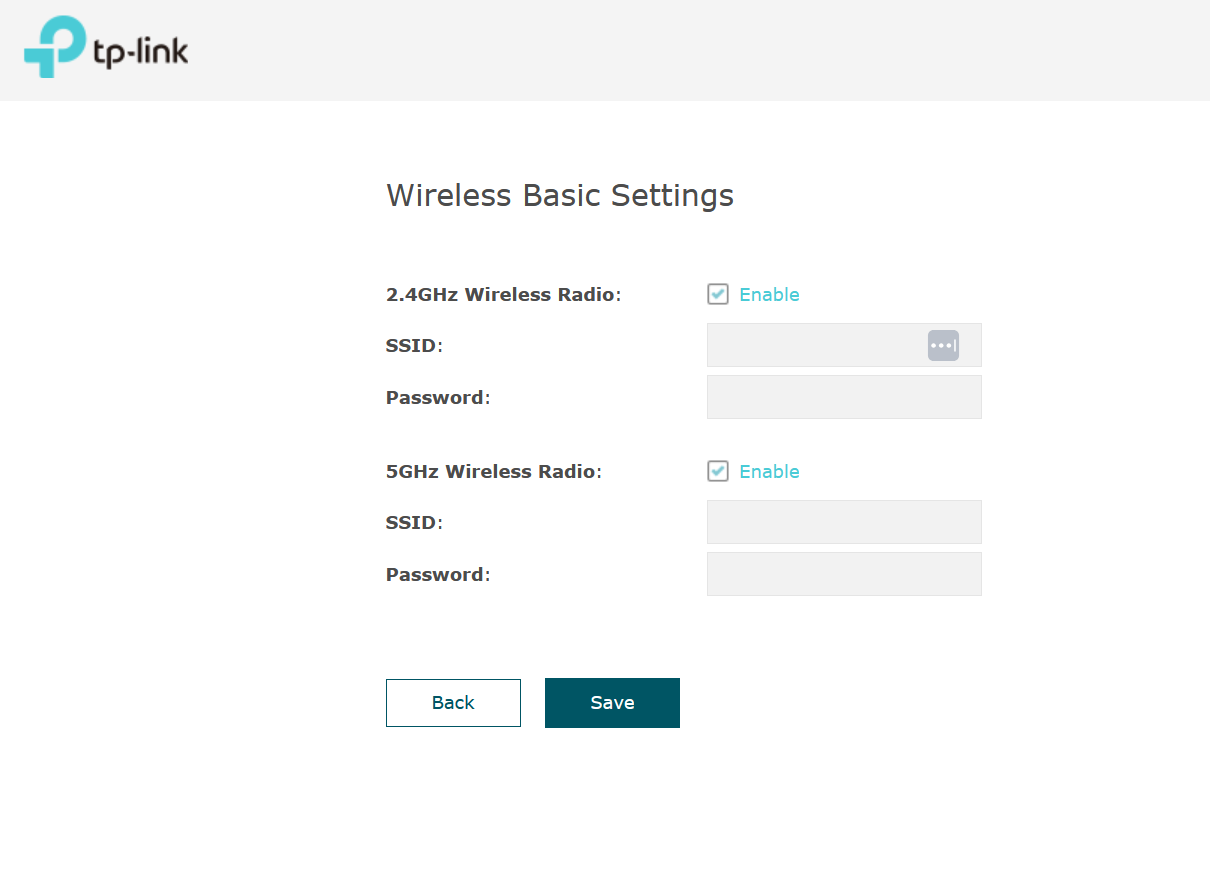Click the Enable label for 5GHz radio
Image resolution: width=1210 pixels, height=894 pixels.
(x=769, y=472)
